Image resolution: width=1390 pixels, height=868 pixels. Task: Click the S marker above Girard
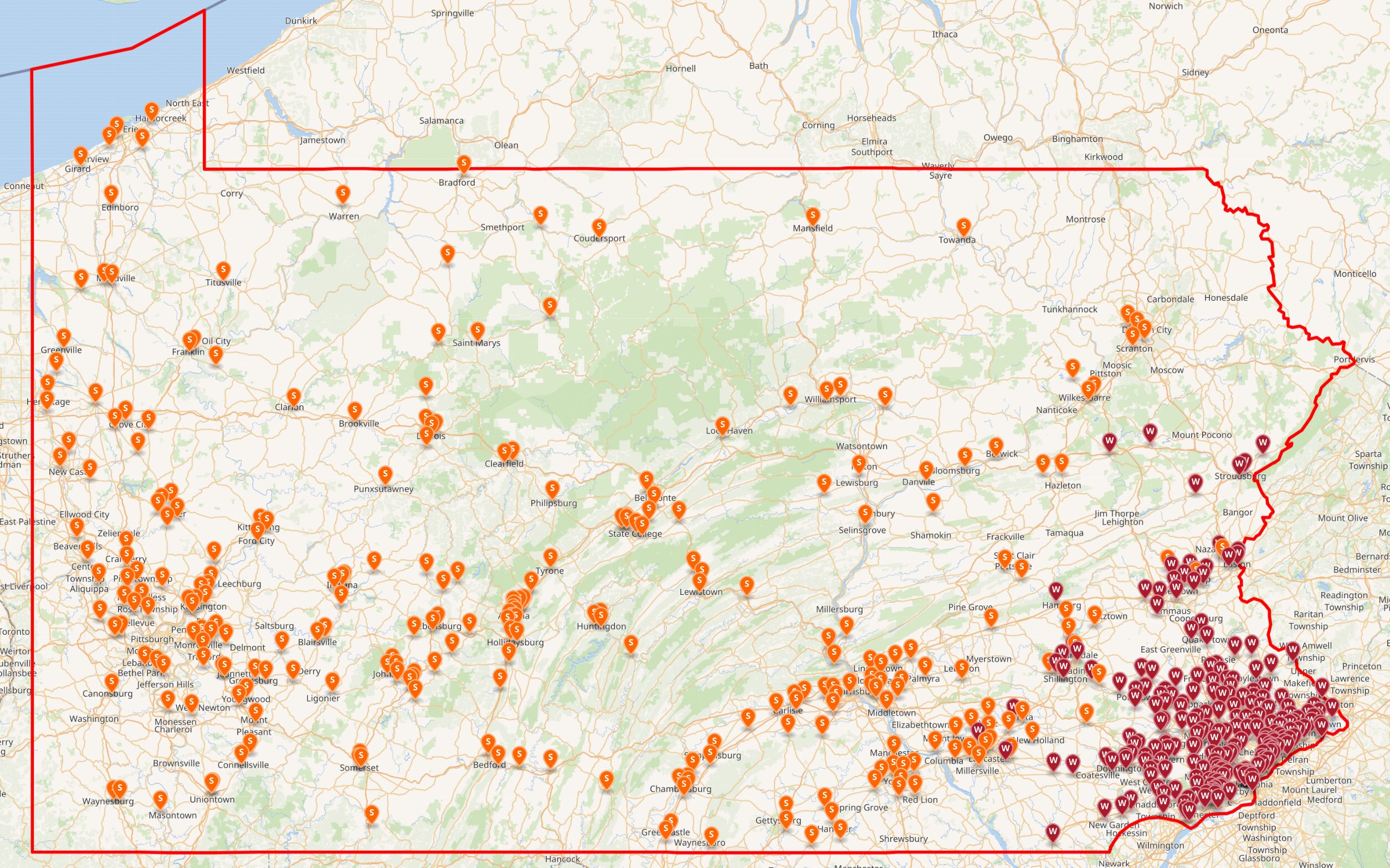point(80,155)
